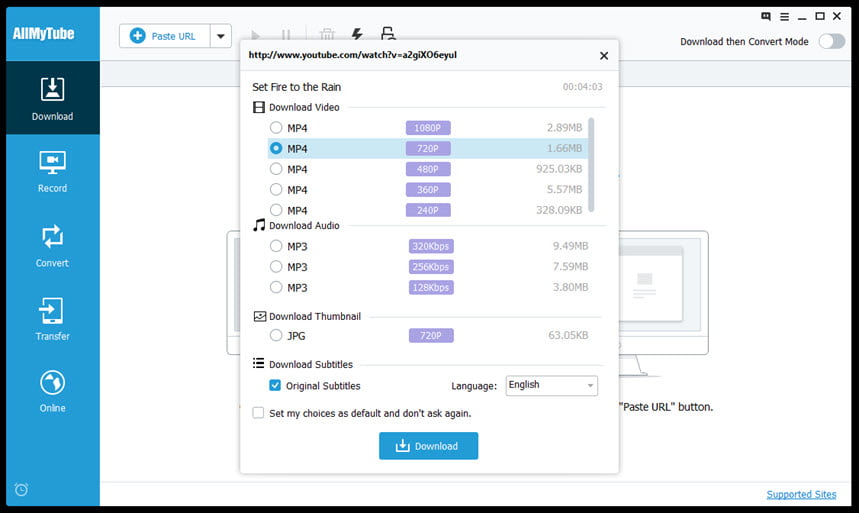The height and width of the screenshot is (513, 860).
Task: Open the subtitle Language dropdown
Action: click(x=551, y=385)
